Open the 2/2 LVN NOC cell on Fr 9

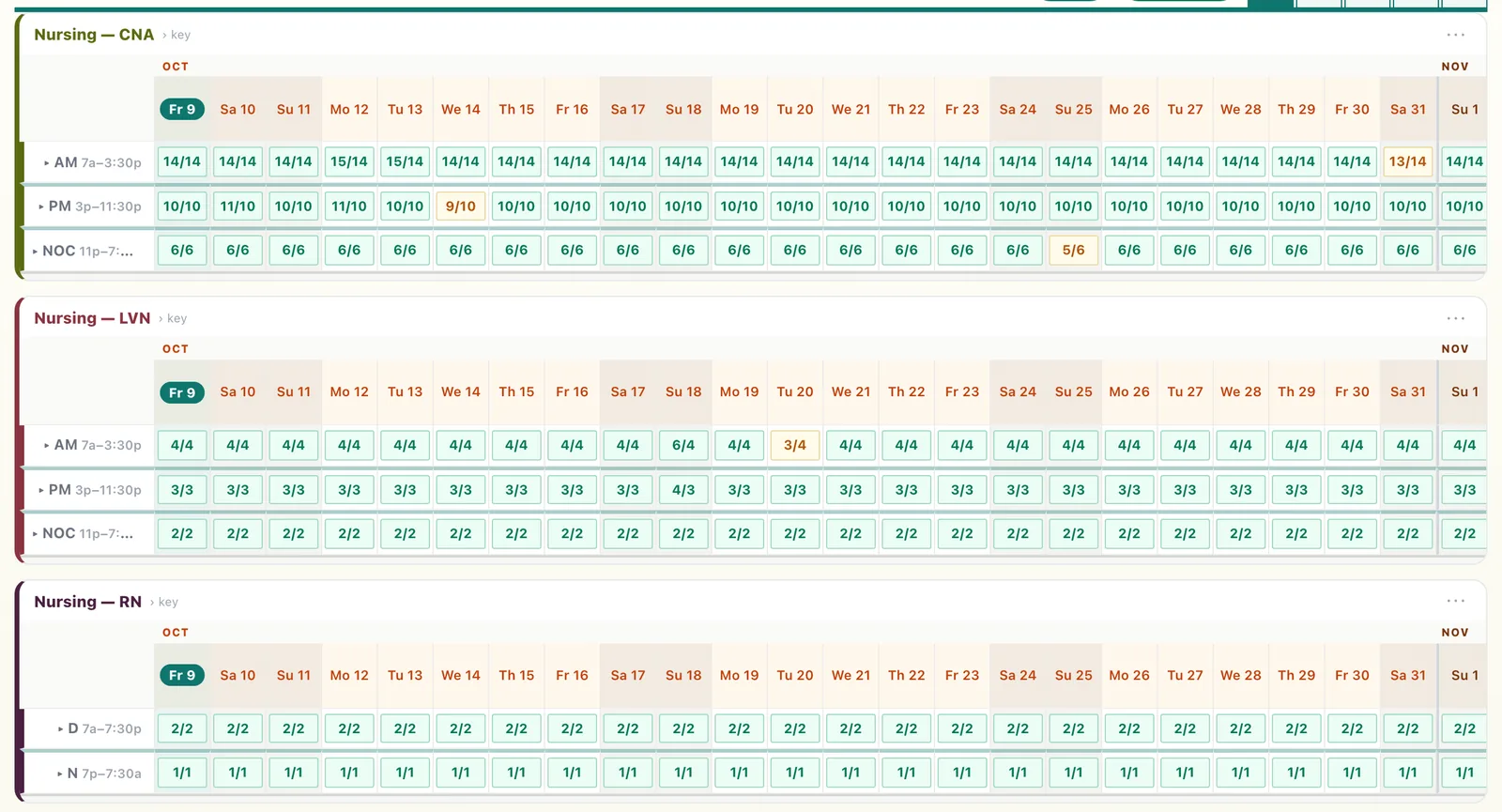pos(182,533)
